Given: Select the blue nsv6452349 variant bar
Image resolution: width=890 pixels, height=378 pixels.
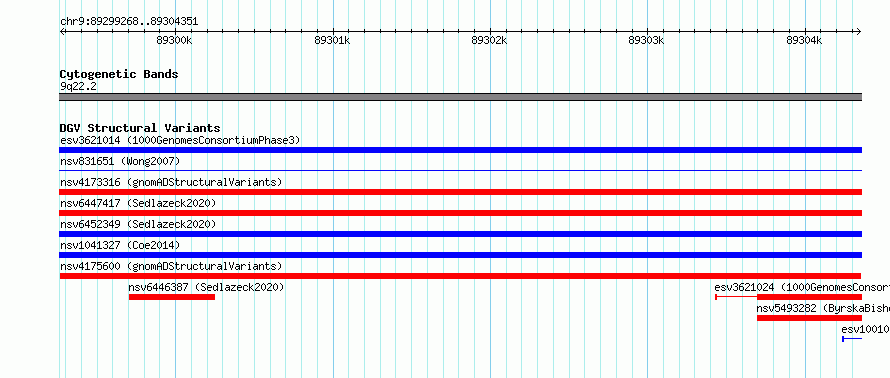Looking at the screenshot, I should point(460,234).
